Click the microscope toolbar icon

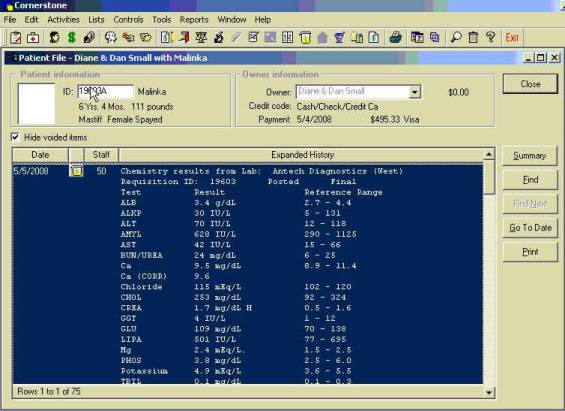219,37
